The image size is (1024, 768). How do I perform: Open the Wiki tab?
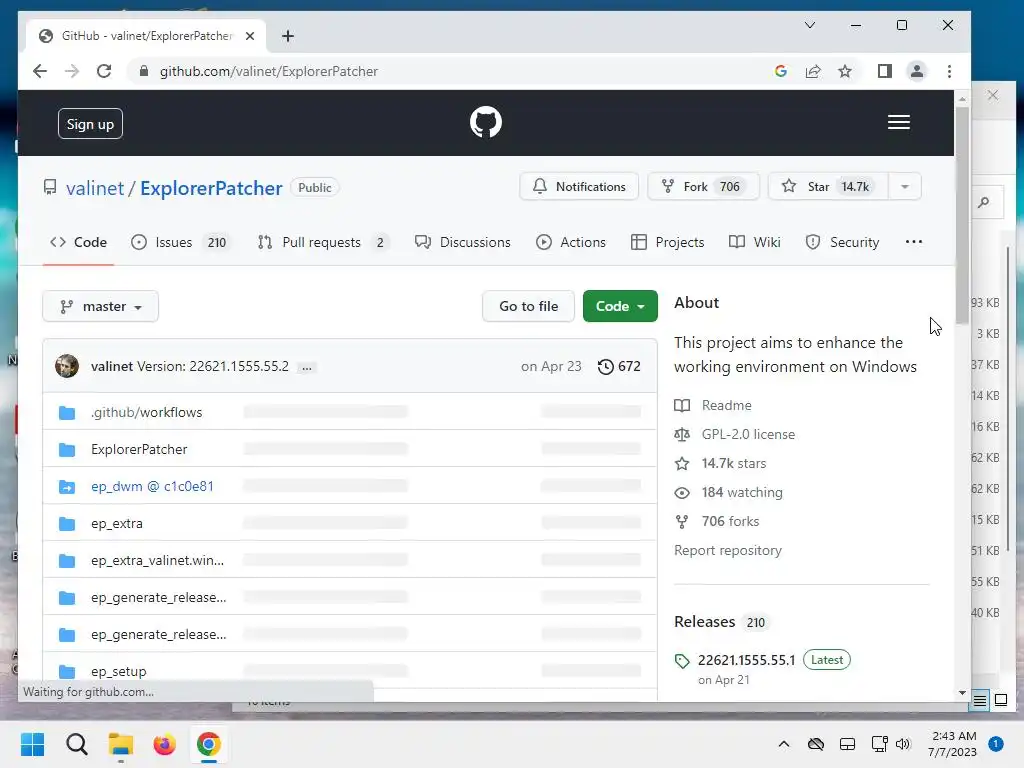(x=755, y=242)
